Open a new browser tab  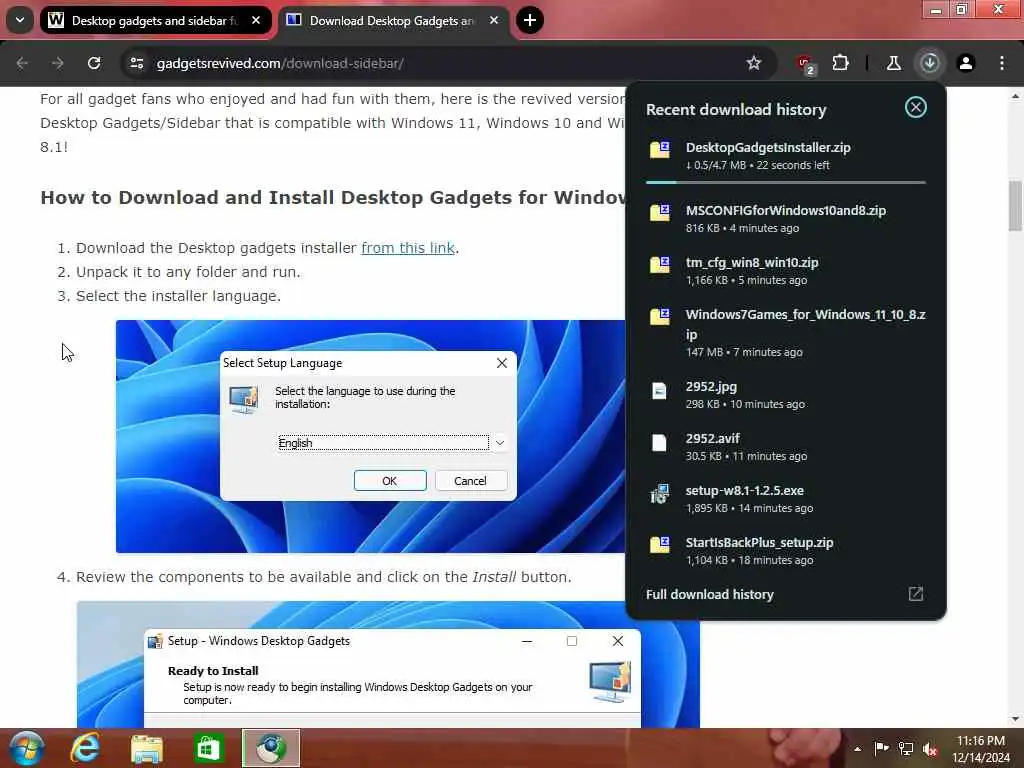click(530, 20)
